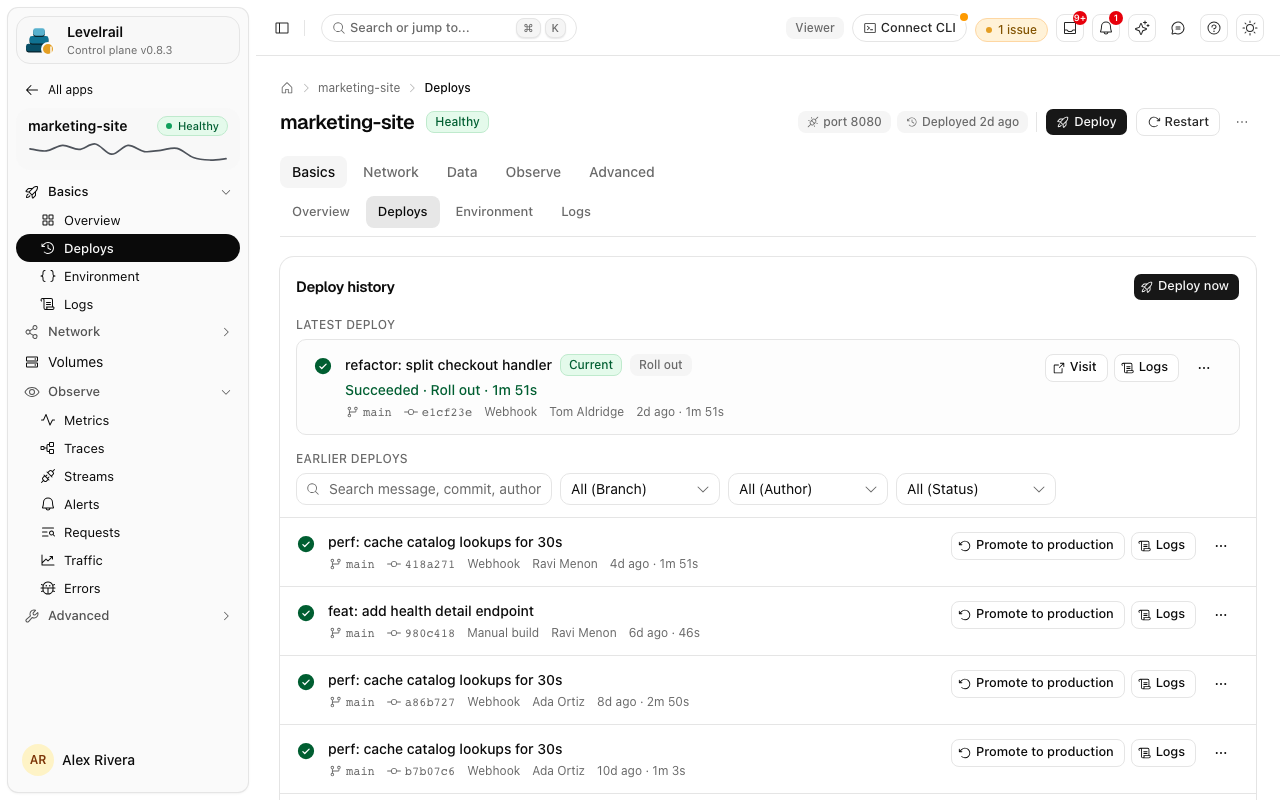Go back using the All apps arrow
The height and width of the screenshot is (800, 1280).
click(32, 90)
